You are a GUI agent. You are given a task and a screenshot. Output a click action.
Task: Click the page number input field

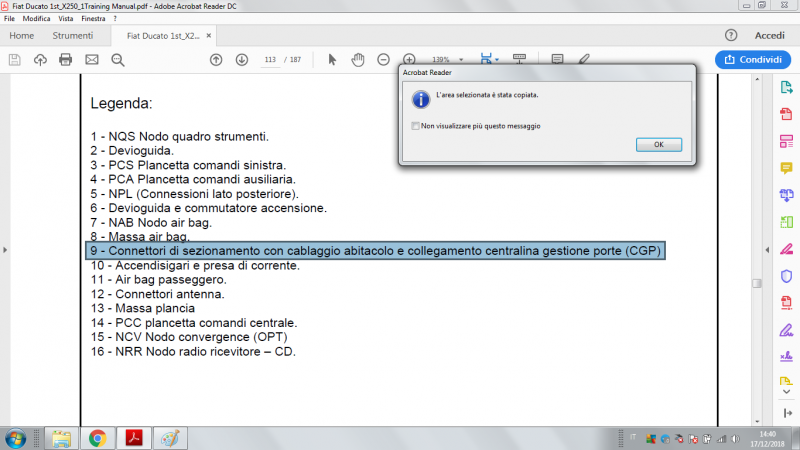(270, 60)
